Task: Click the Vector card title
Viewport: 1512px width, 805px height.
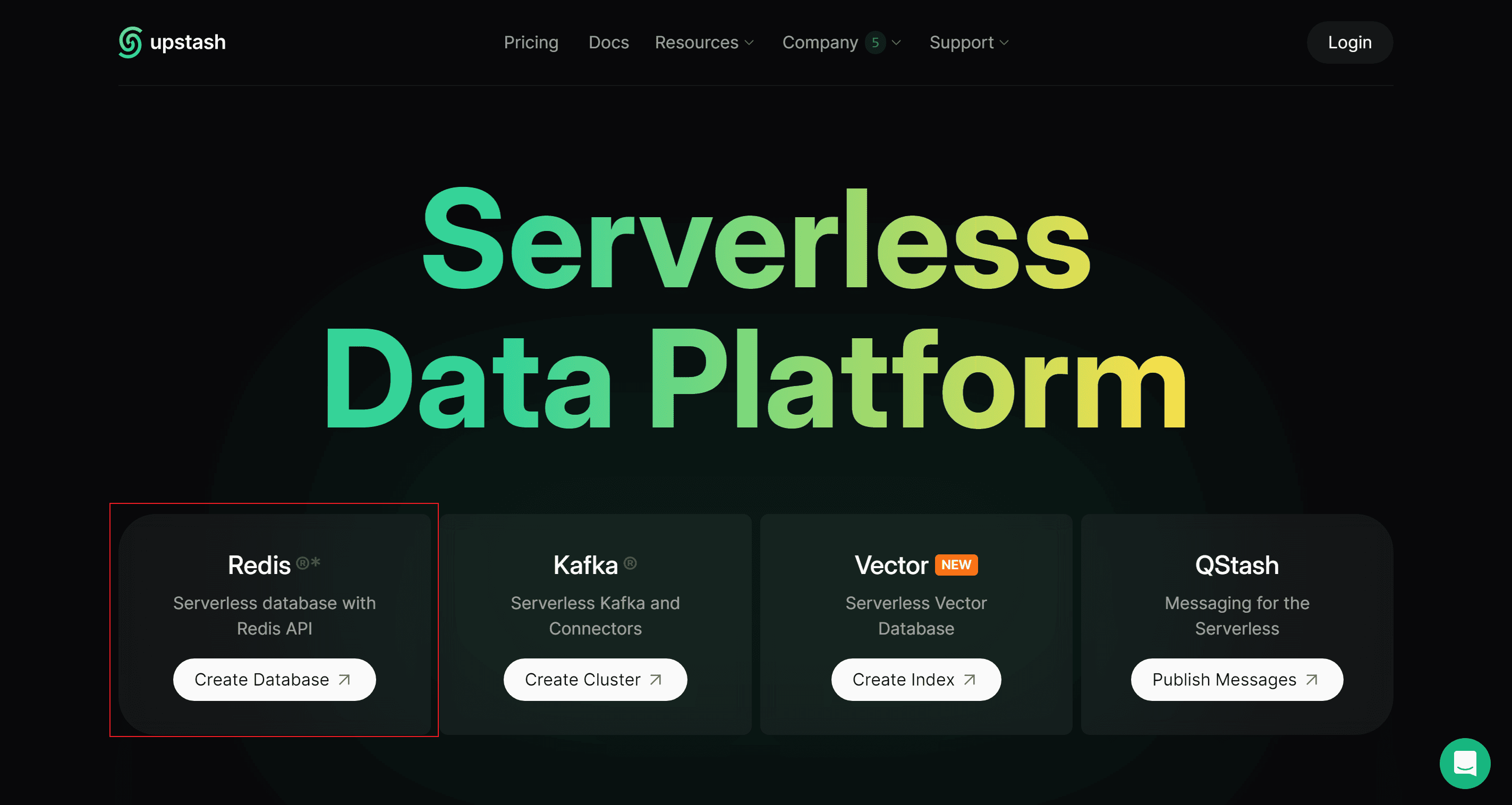Action: [891, 565]
